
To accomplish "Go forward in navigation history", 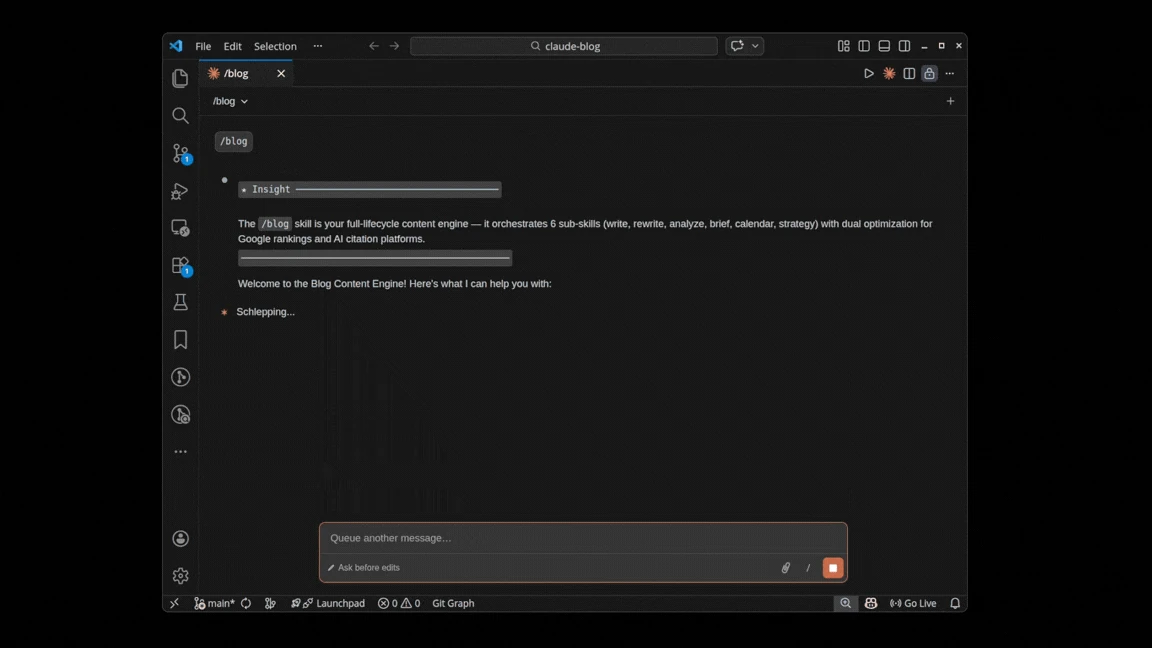I will tap(395, 46).
